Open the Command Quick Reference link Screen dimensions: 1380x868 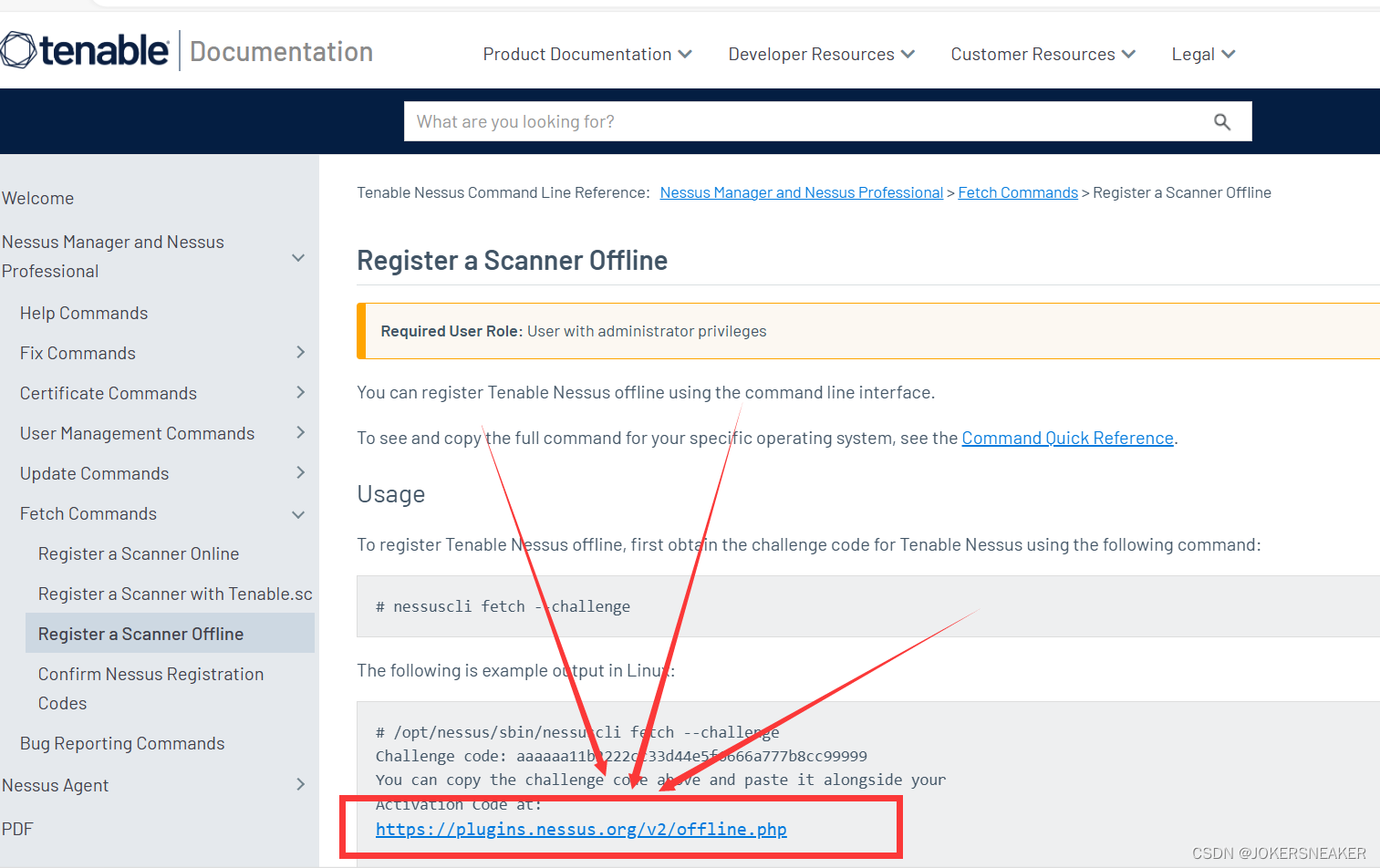click(x=1068, y=438)
